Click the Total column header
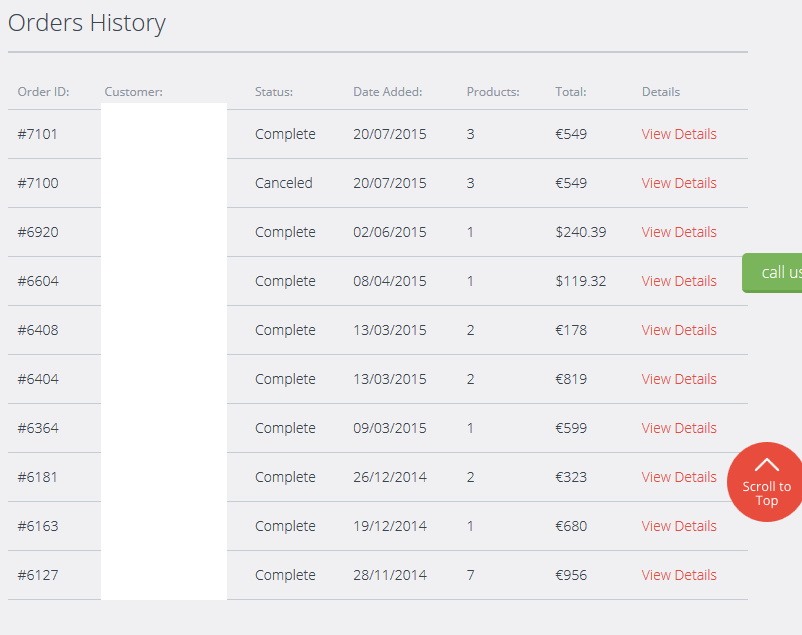 570,92
